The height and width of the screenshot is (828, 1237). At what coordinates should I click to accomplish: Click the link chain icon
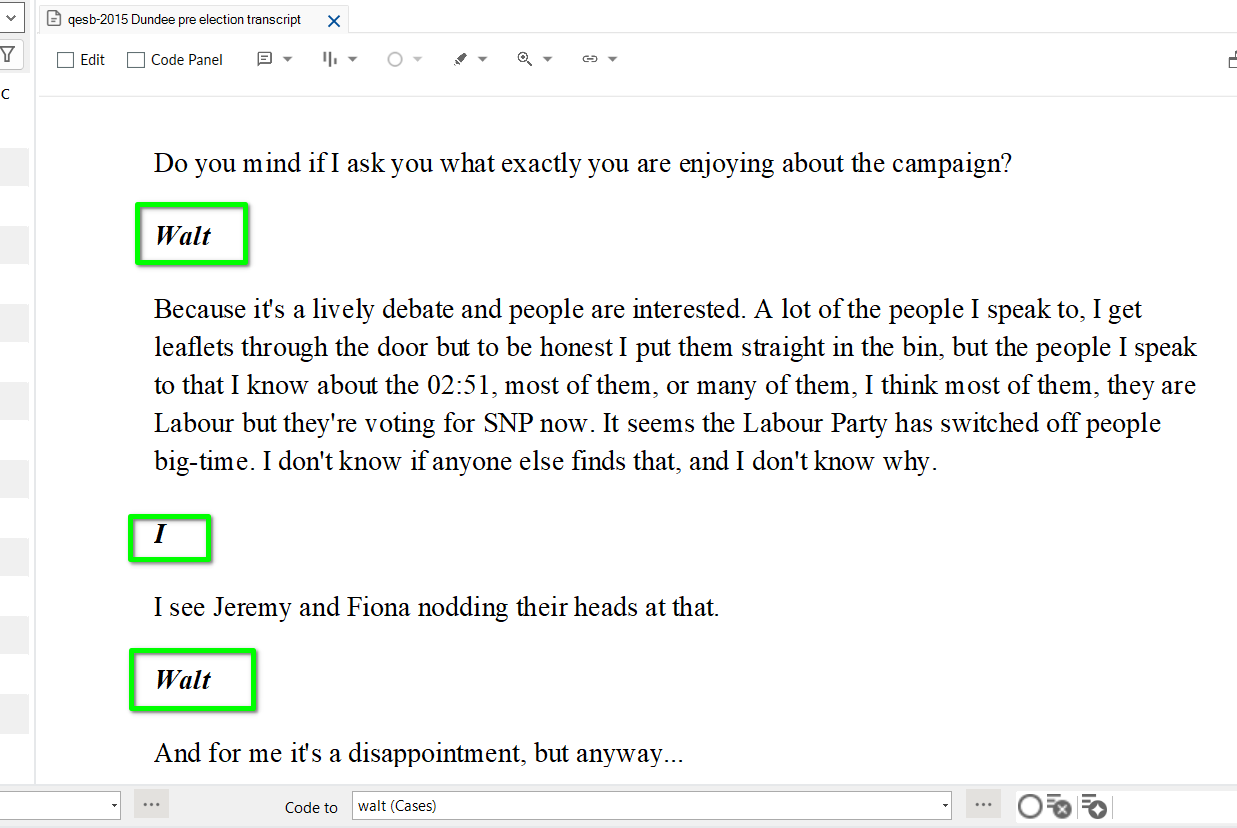click(x=590, y=59)
